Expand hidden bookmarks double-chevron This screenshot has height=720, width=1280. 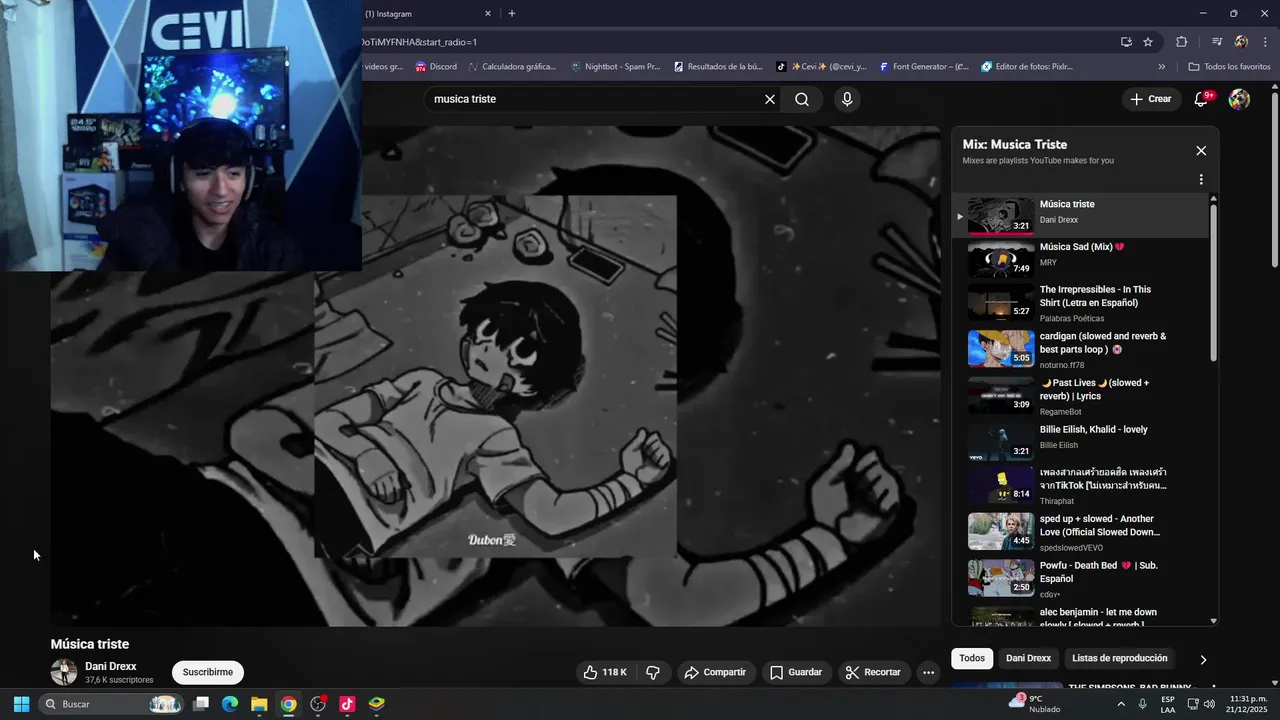click(x=1162, y=67)
